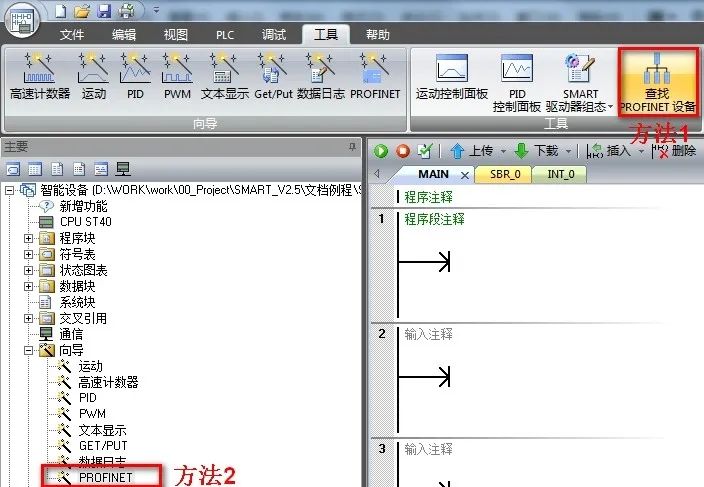Collapse the project root 智能设备 node
Screen dimensions: 704x487
click(9, 190)
